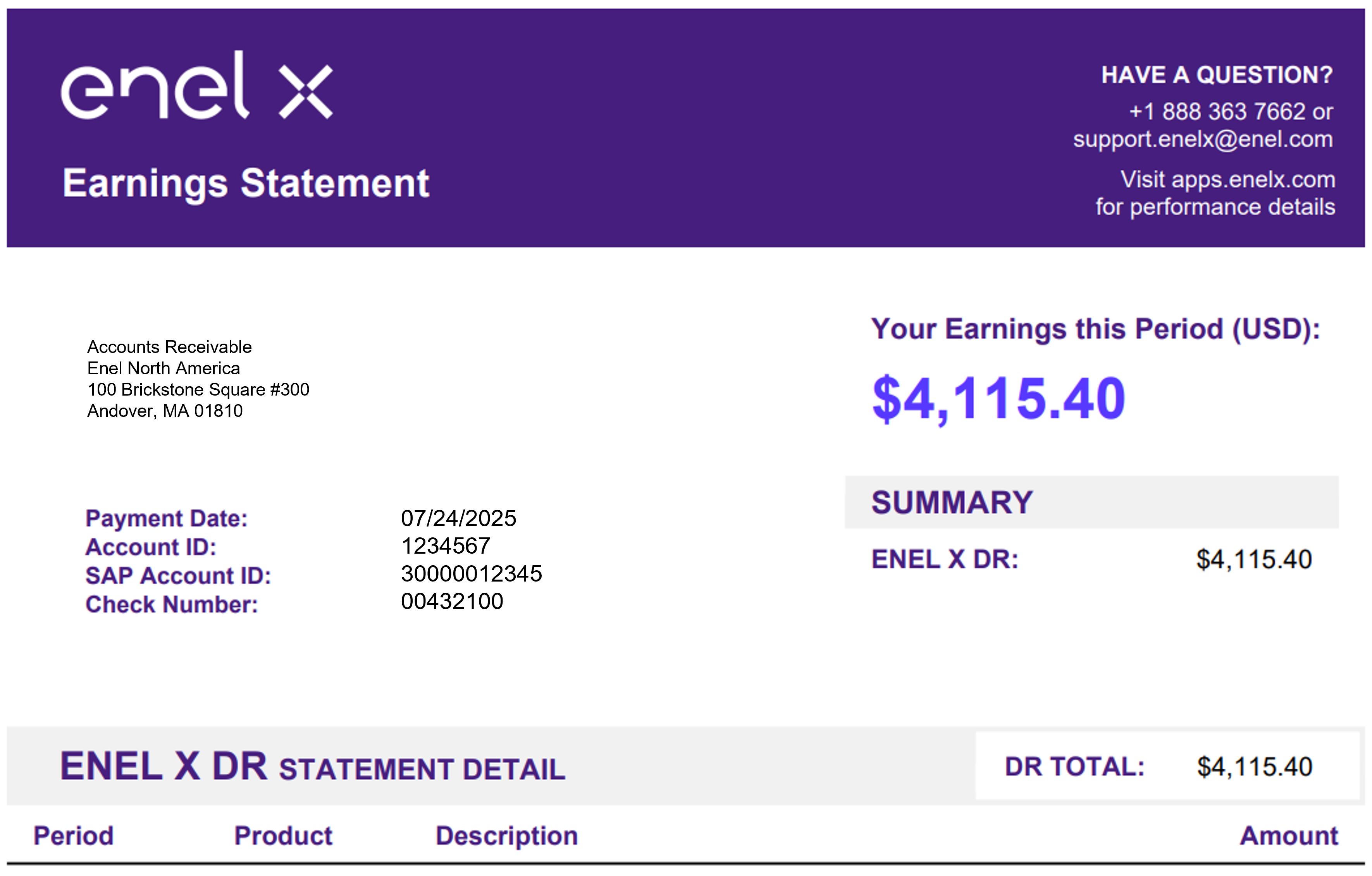The height and width of the screenshot is (876, 1372).
Task: Select the payment date 07/24/2025
Action: [459, 518]
